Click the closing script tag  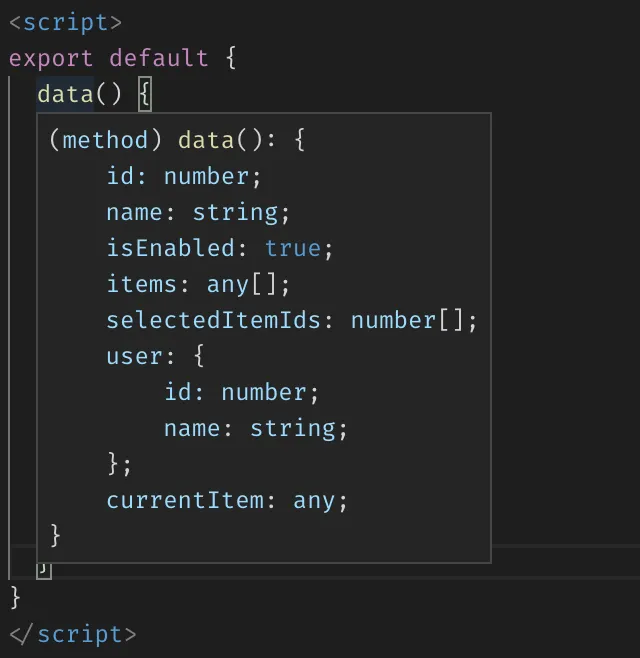click(x=72, y=634)
